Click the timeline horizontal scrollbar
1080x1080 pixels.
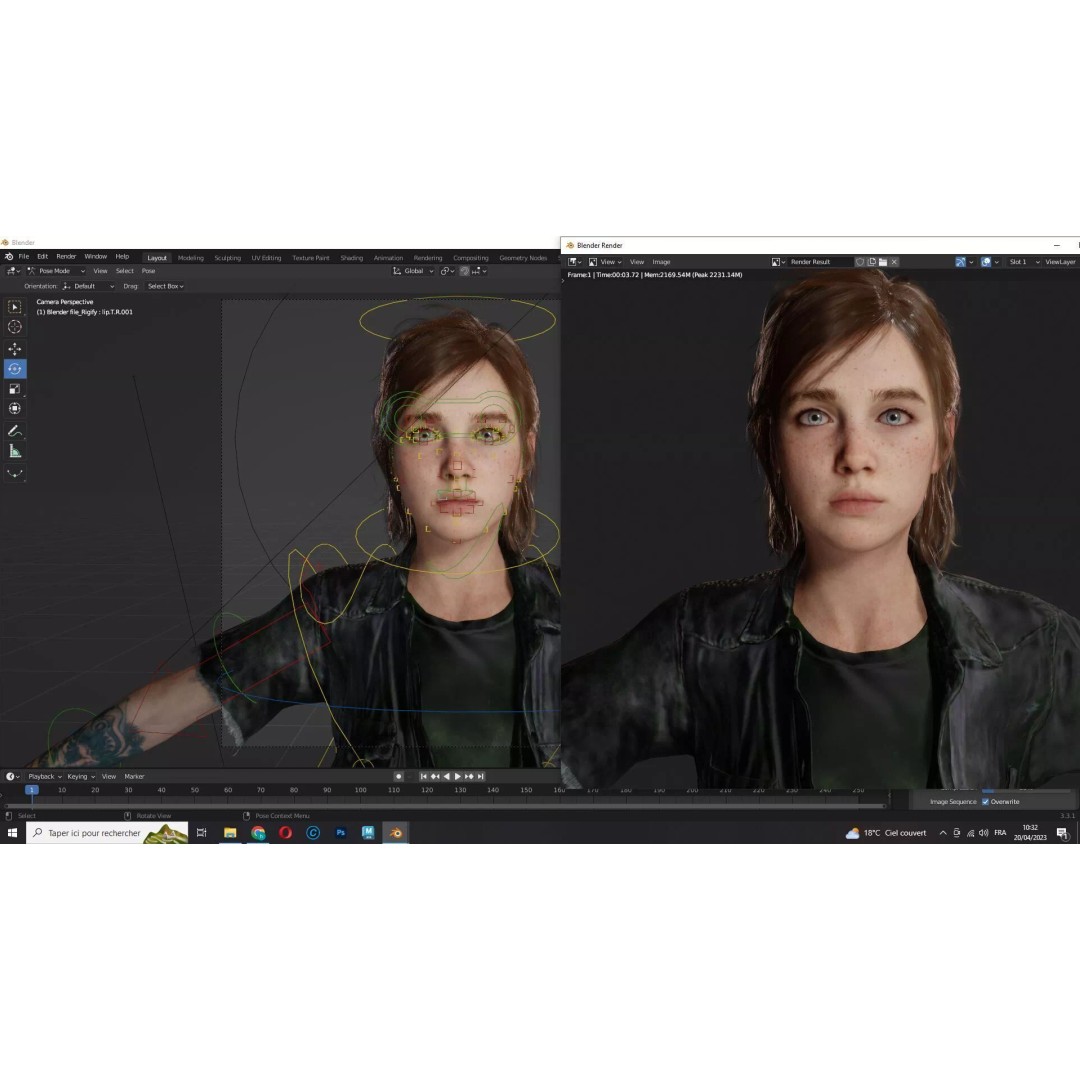point(444,805)
